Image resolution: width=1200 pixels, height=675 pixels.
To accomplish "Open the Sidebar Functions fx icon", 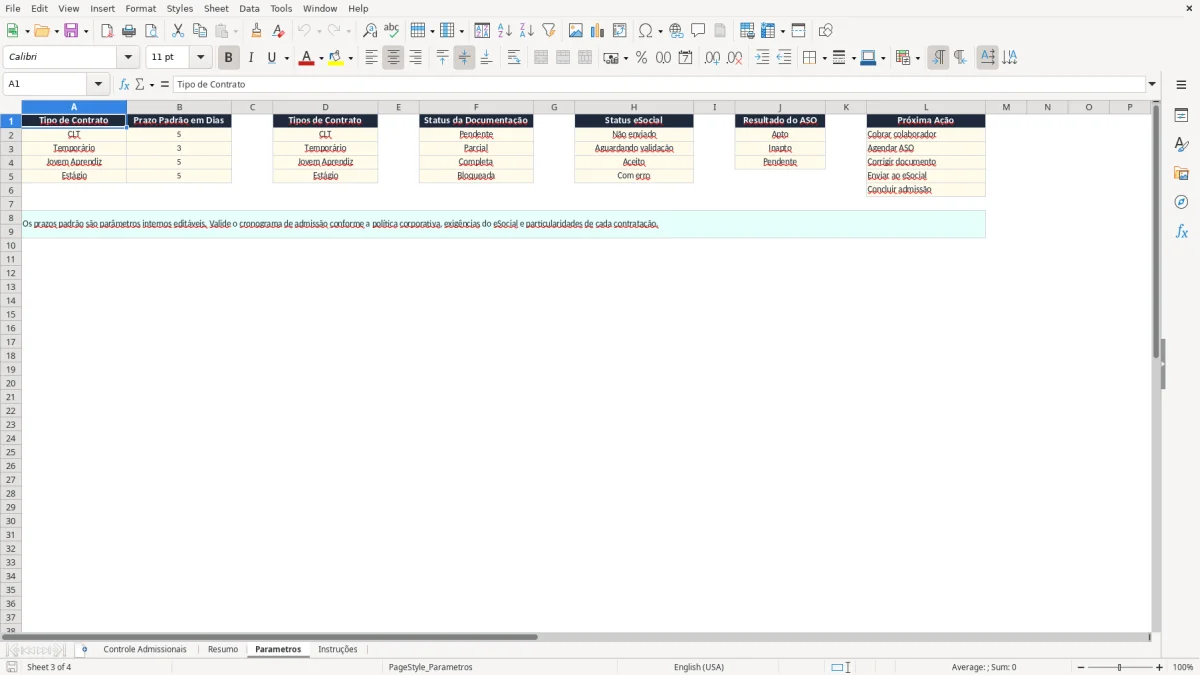I will (x=1181, y=231).
